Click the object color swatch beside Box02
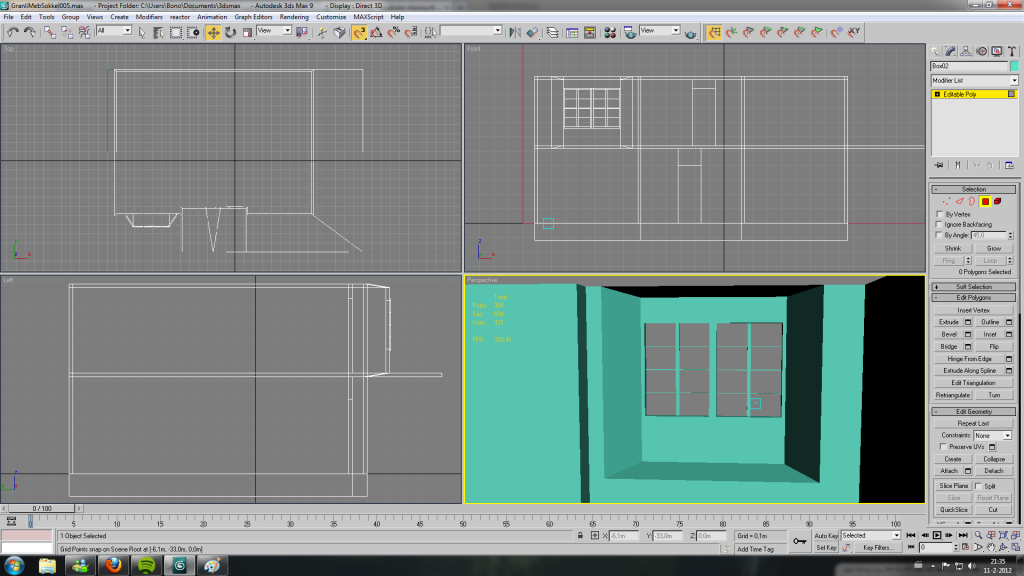Screen dimensions: 1024x576 tap(1013, 66)
